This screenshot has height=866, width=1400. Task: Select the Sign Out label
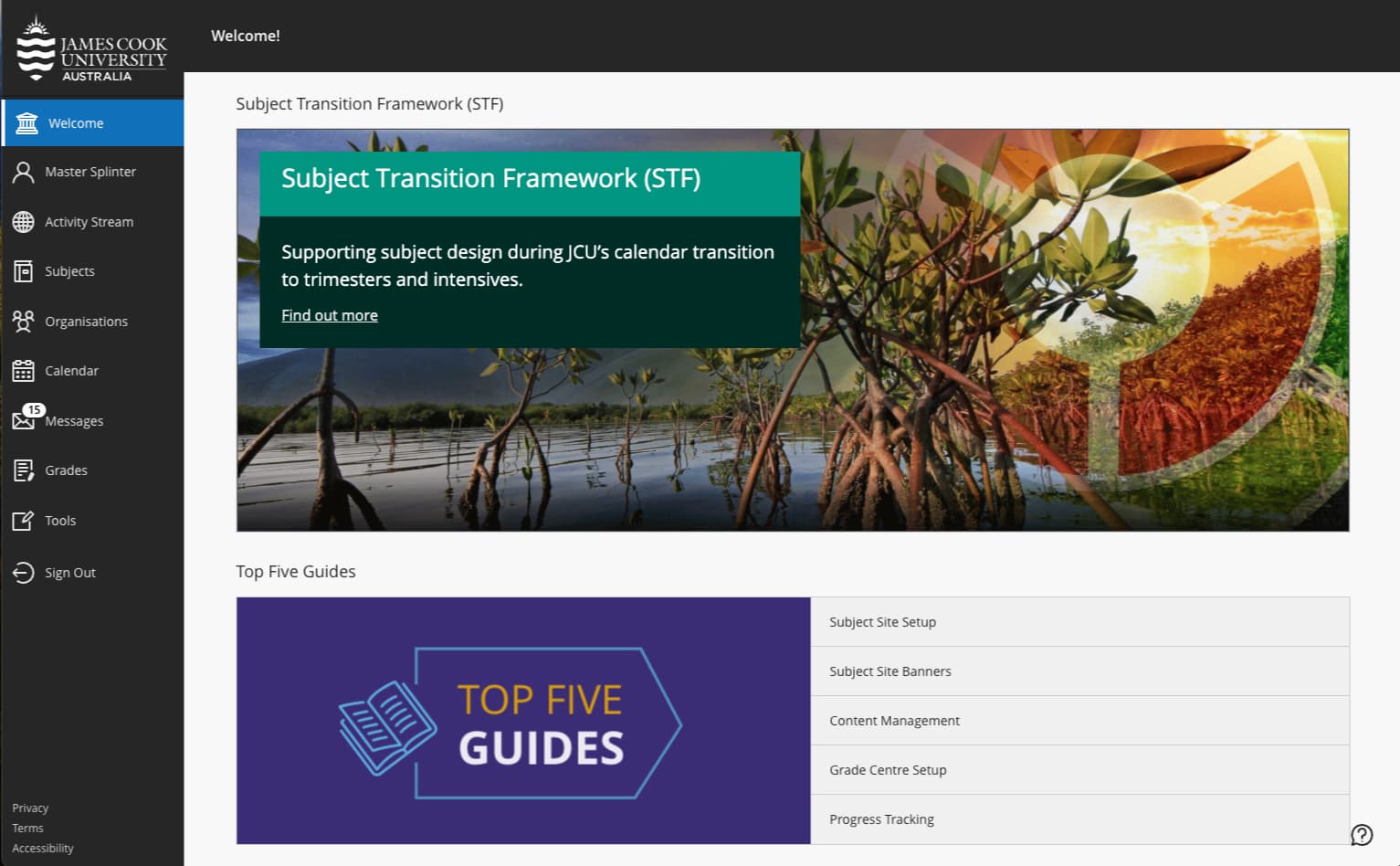coord(70,573)
